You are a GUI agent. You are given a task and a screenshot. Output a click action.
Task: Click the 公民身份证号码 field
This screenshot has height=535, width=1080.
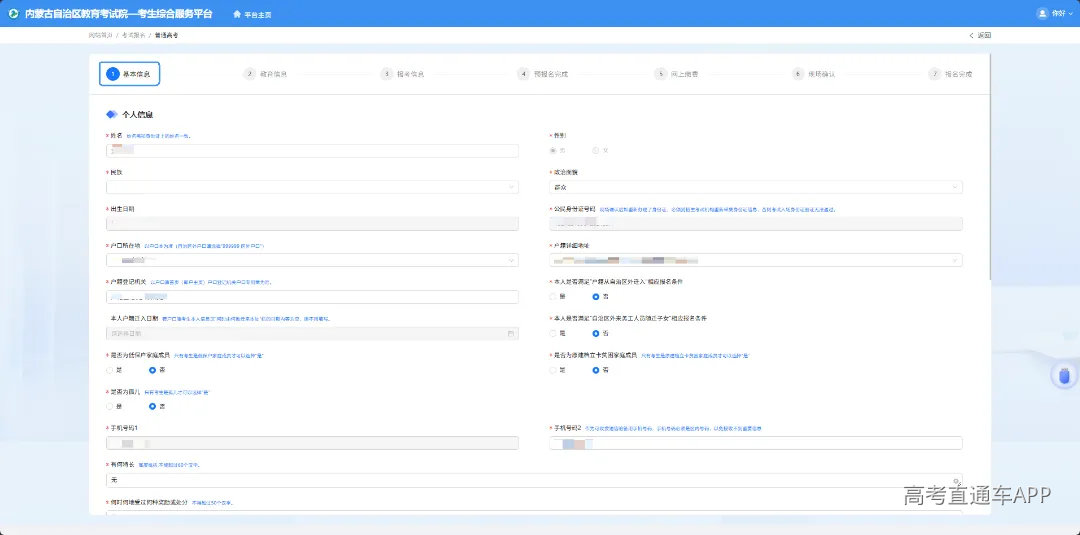[756, 223]
